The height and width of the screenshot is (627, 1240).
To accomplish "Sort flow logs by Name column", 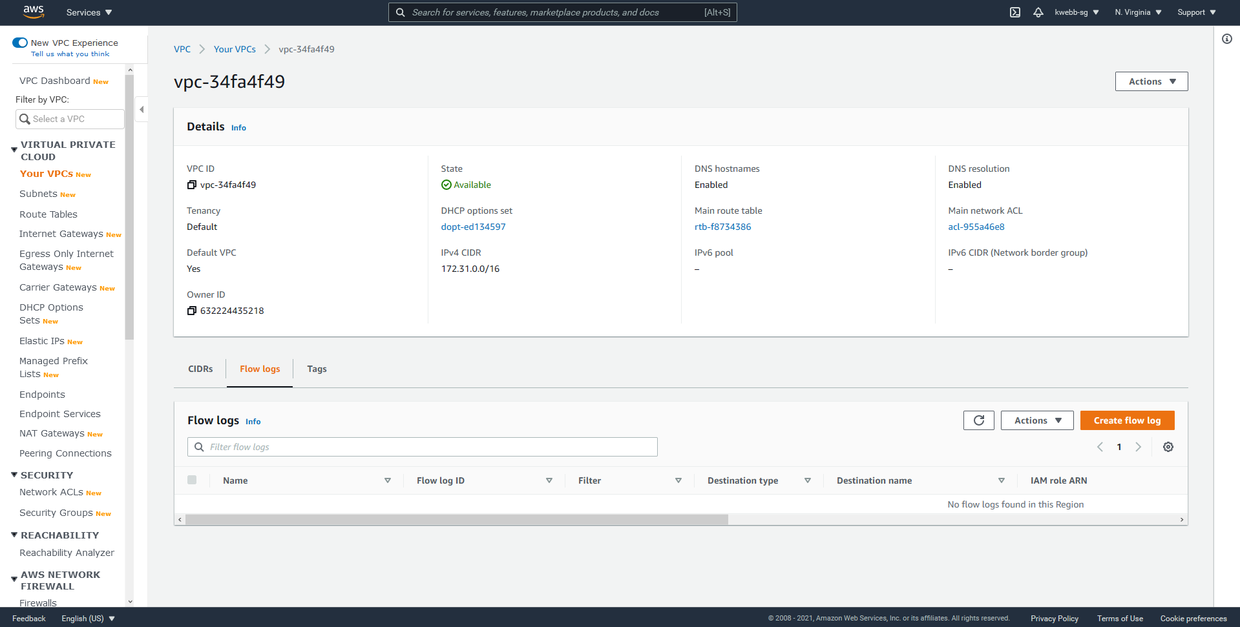I will [x=388, y=481].
